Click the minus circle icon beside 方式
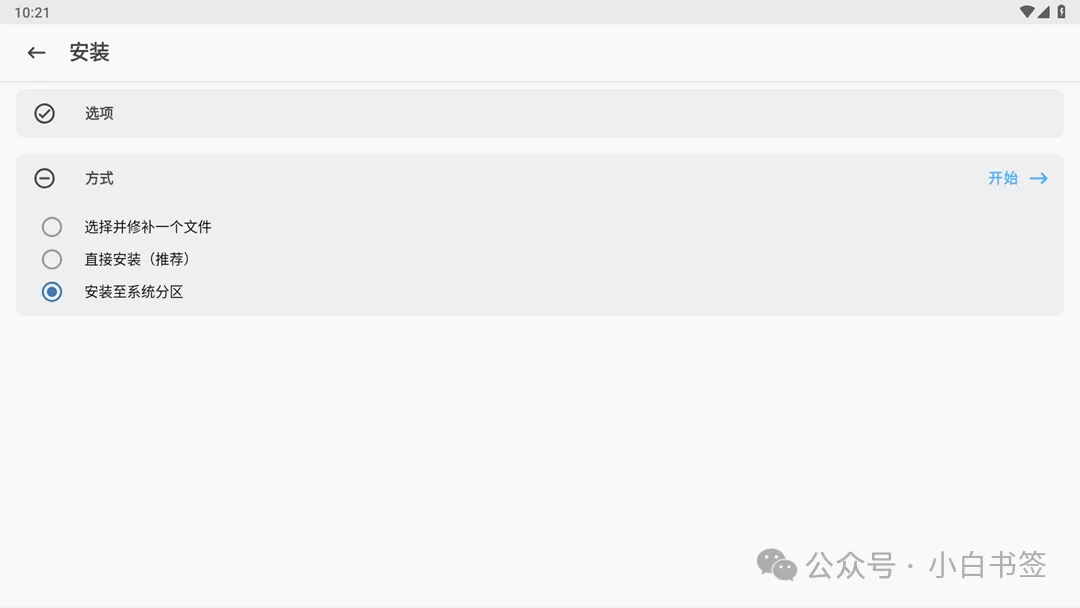 click(44, 178)
